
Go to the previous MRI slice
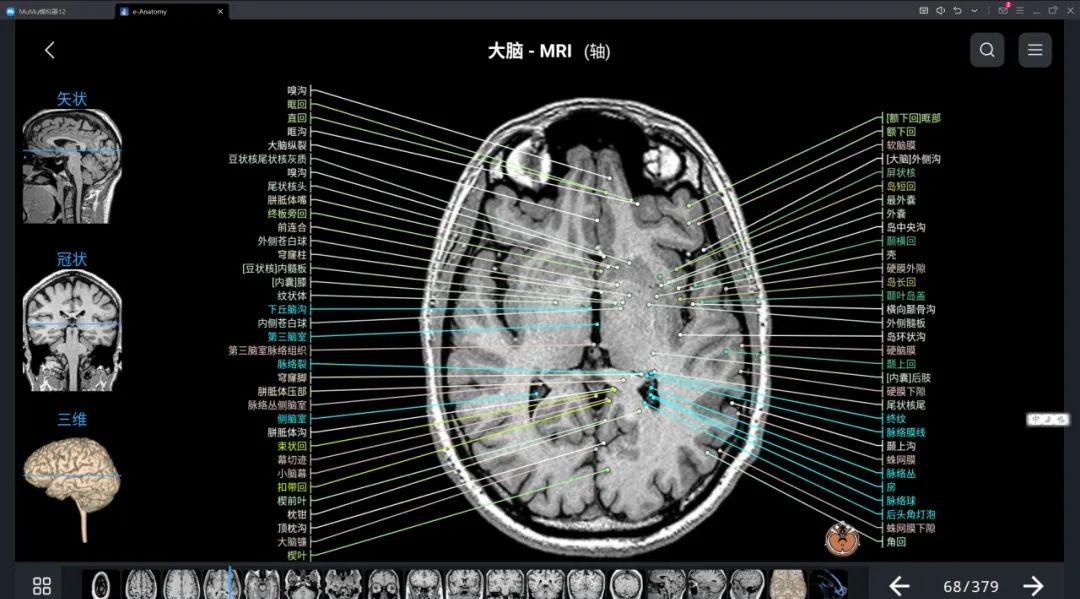tap(898, 585)
